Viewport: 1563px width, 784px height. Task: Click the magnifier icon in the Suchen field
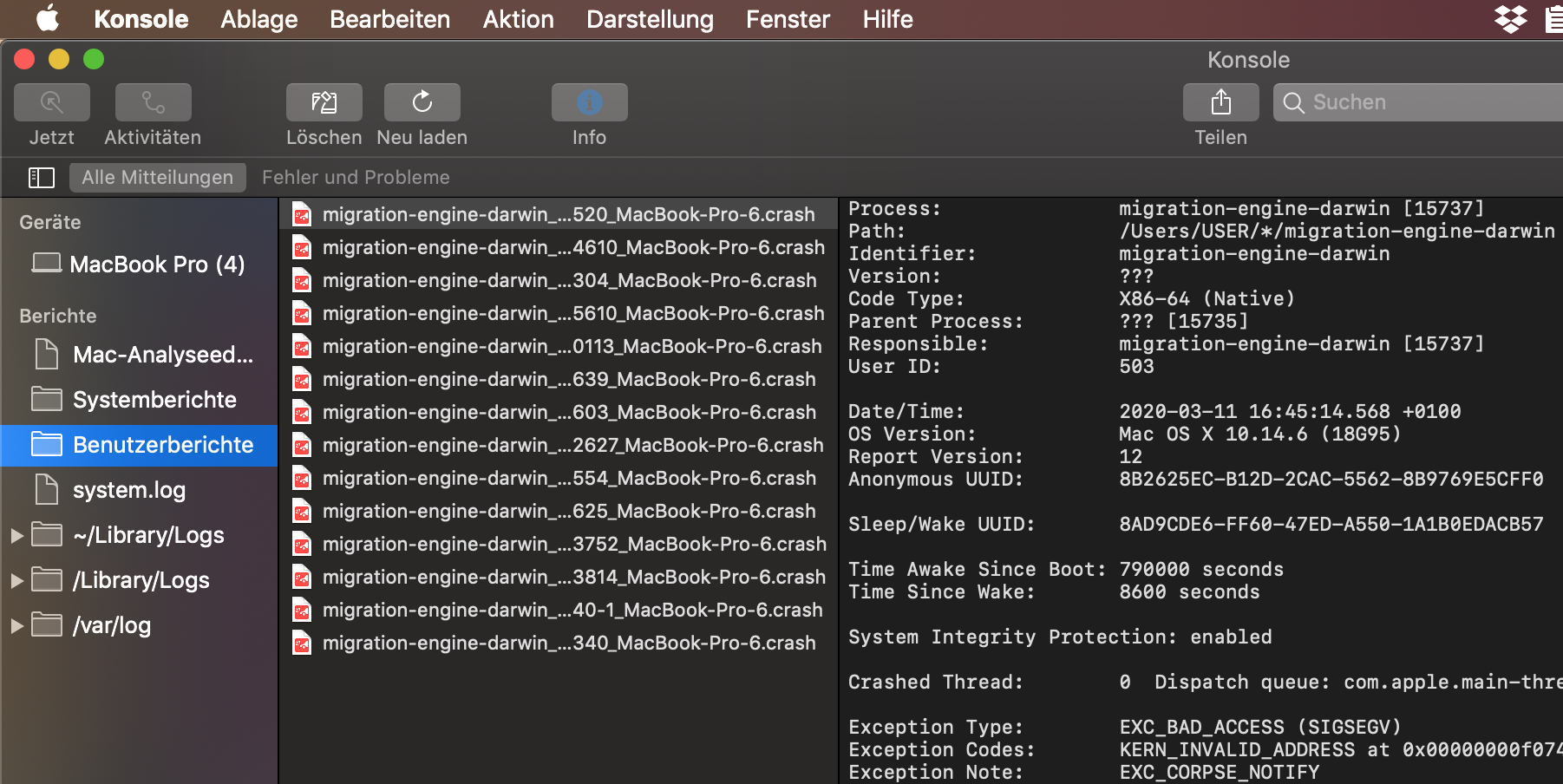point(1294,102)
